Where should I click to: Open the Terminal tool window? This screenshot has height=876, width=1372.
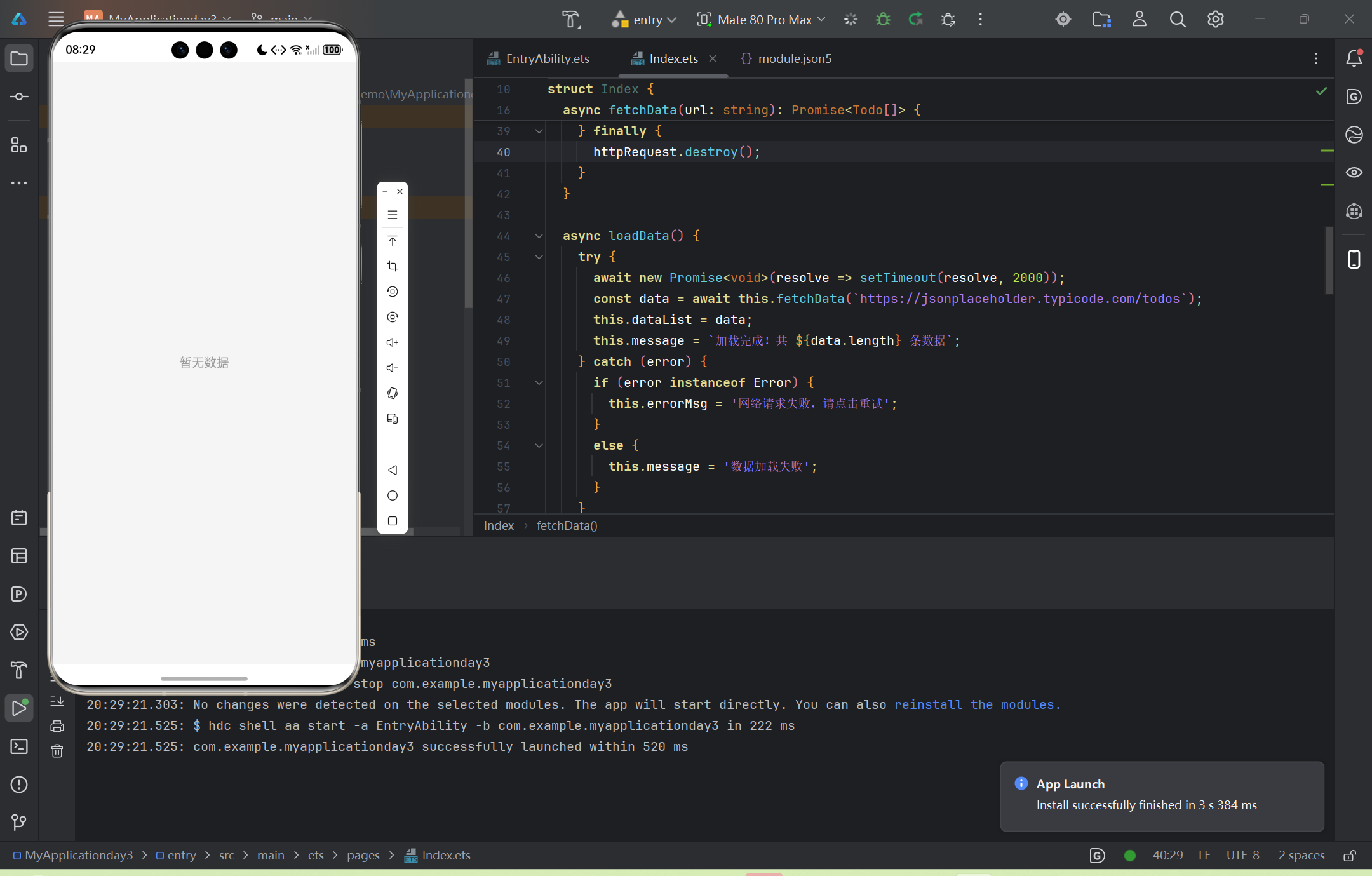[x=19, y=746]
